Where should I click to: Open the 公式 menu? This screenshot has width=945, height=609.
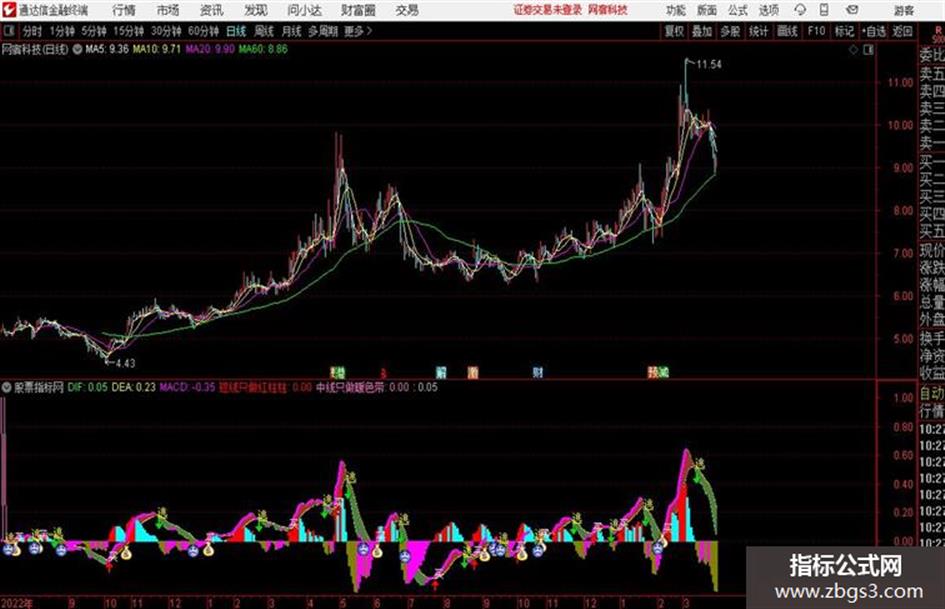coord(738,10)
